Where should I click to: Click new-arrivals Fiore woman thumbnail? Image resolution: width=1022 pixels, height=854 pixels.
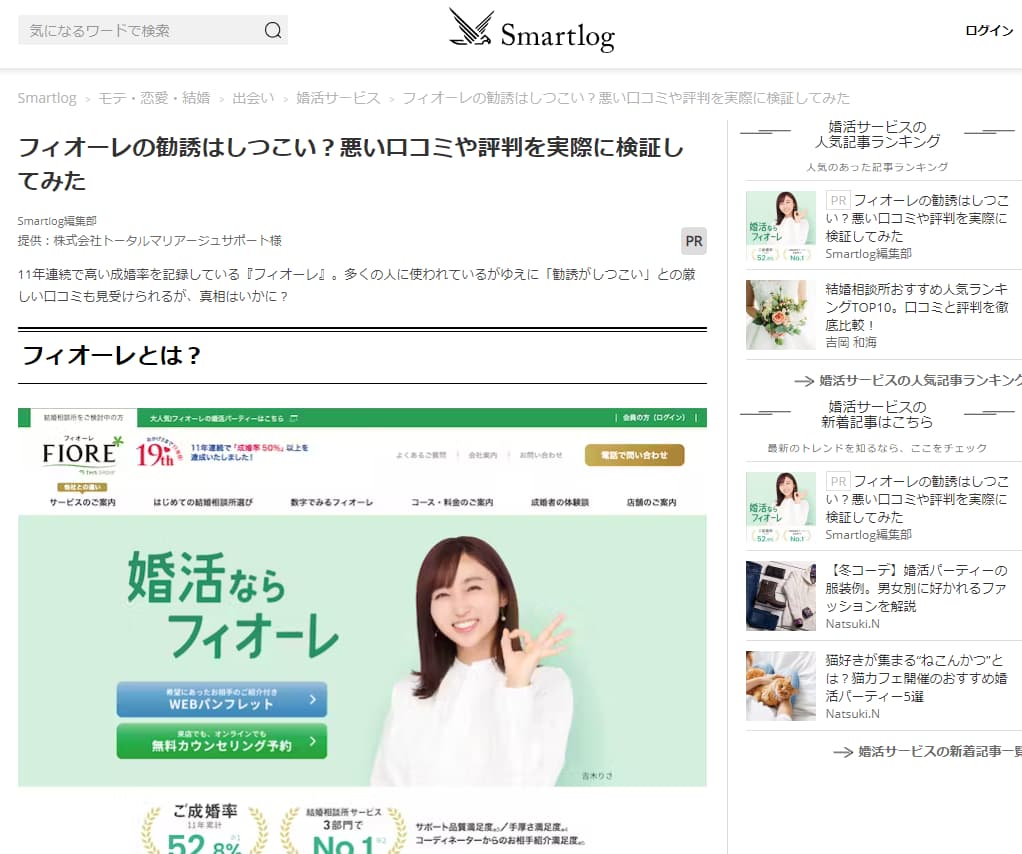coord(781,507)
